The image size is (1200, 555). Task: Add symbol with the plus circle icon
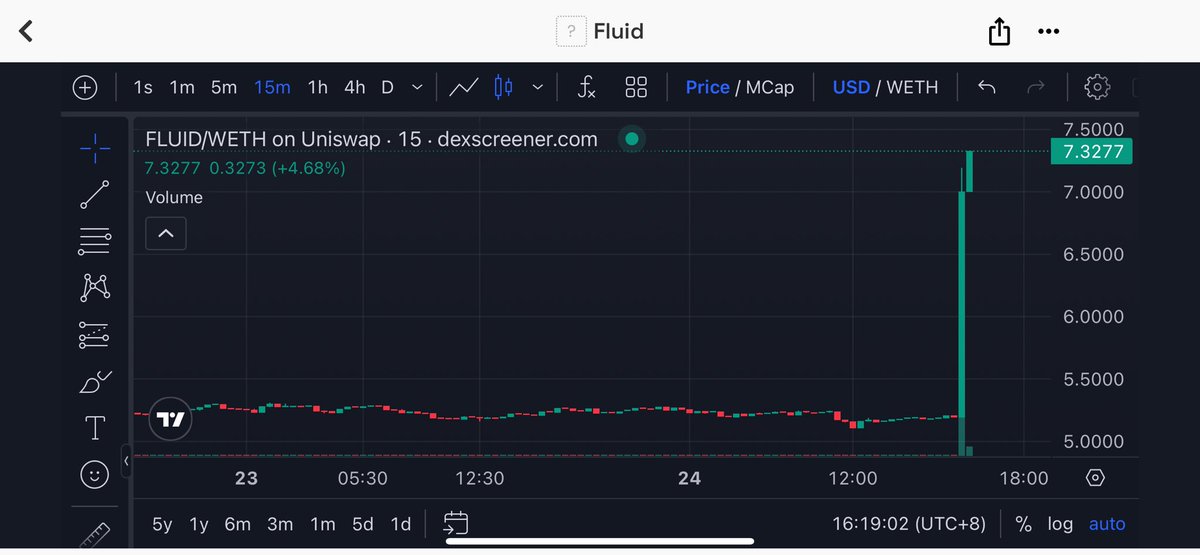pos(85,88)
